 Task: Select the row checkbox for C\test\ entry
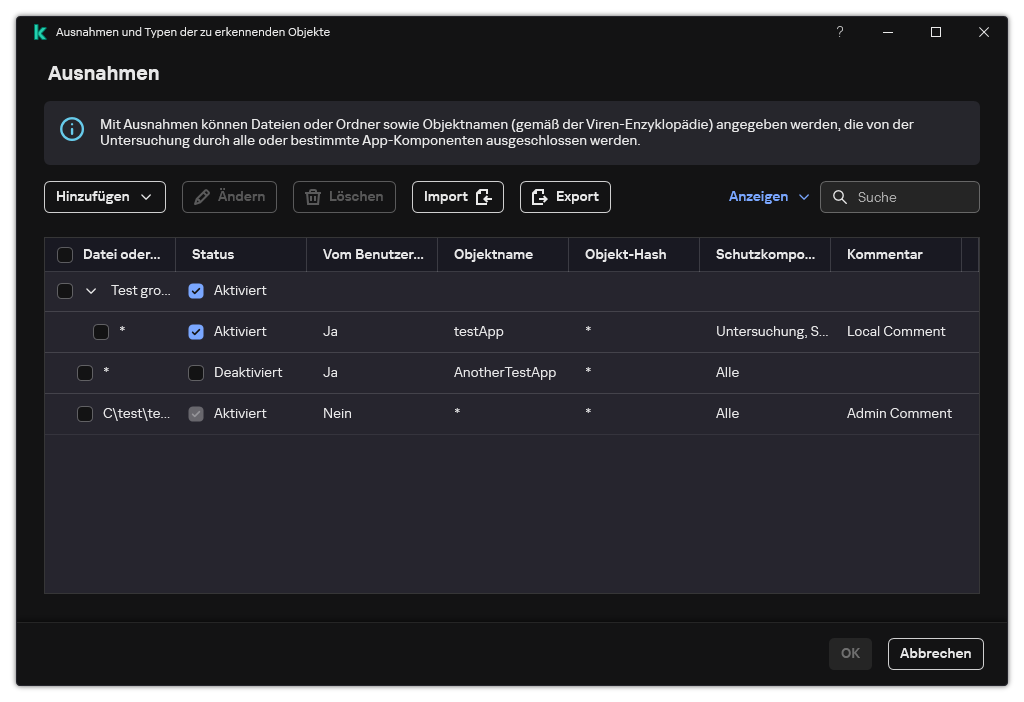click(x=85, y=414)
